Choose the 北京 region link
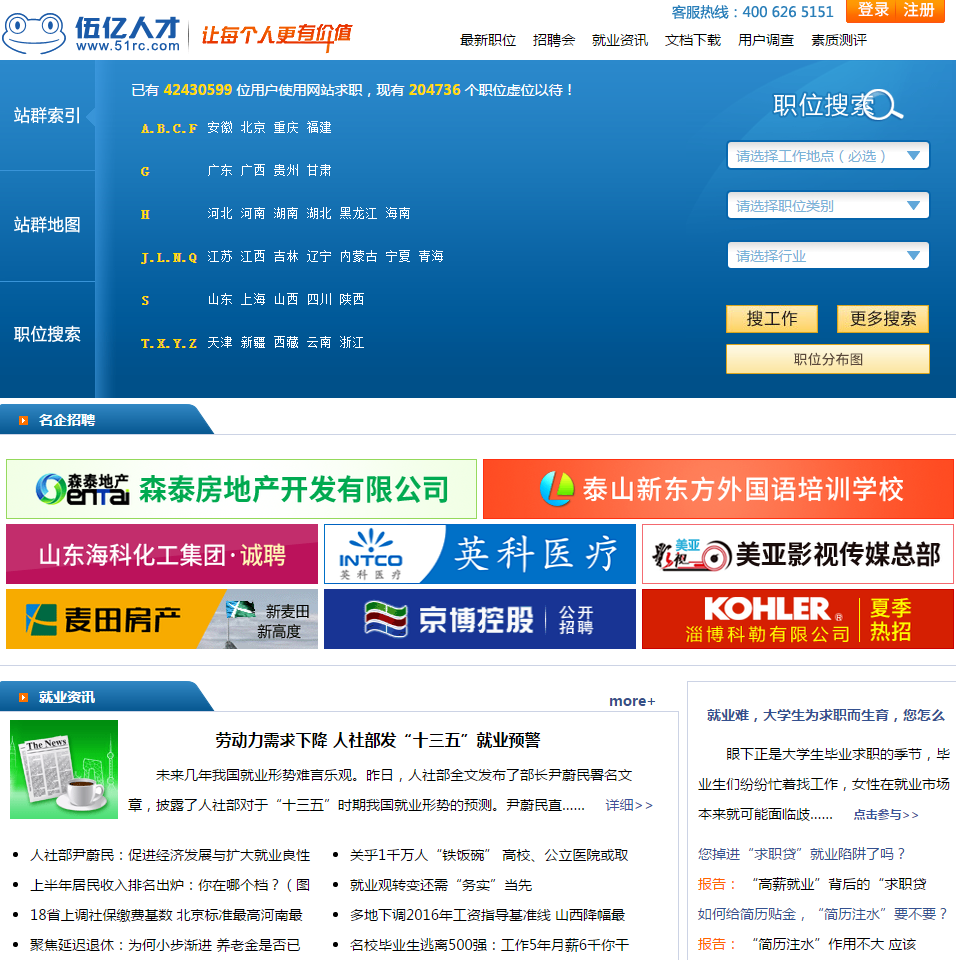Screen dimensions: 956x960 pos(253,127)
